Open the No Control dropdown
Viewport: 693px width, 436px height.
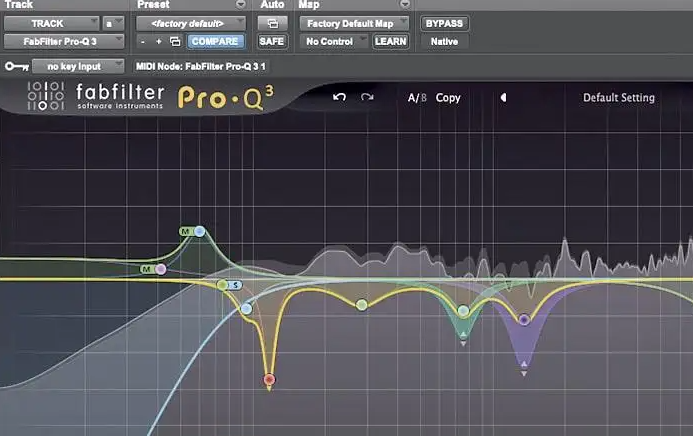coord(334,42)
